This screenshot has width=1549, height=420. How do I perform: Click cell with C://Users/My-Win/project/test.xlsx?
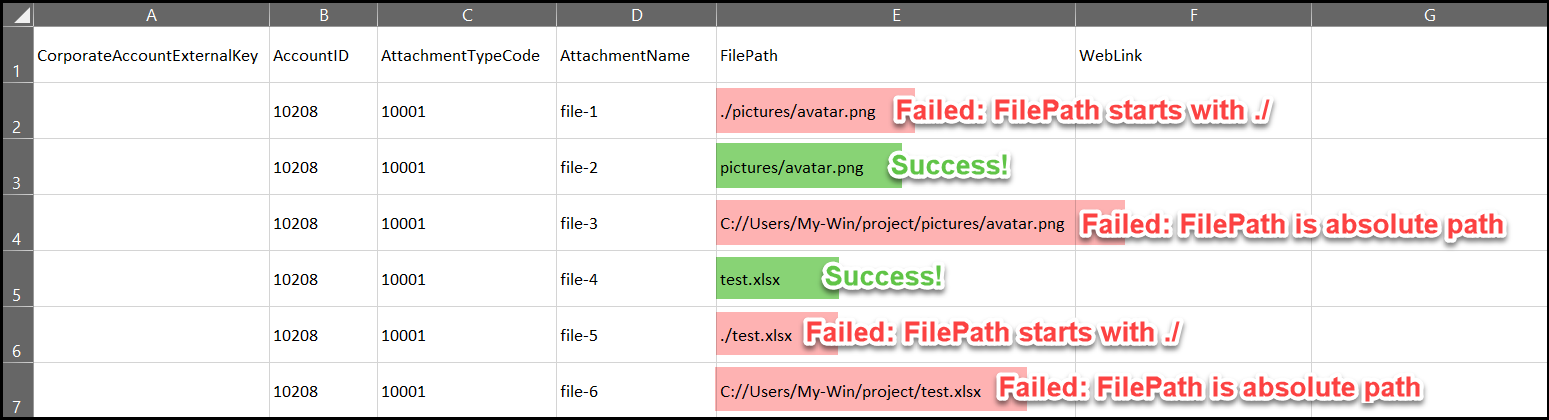(x=896, y=390)
